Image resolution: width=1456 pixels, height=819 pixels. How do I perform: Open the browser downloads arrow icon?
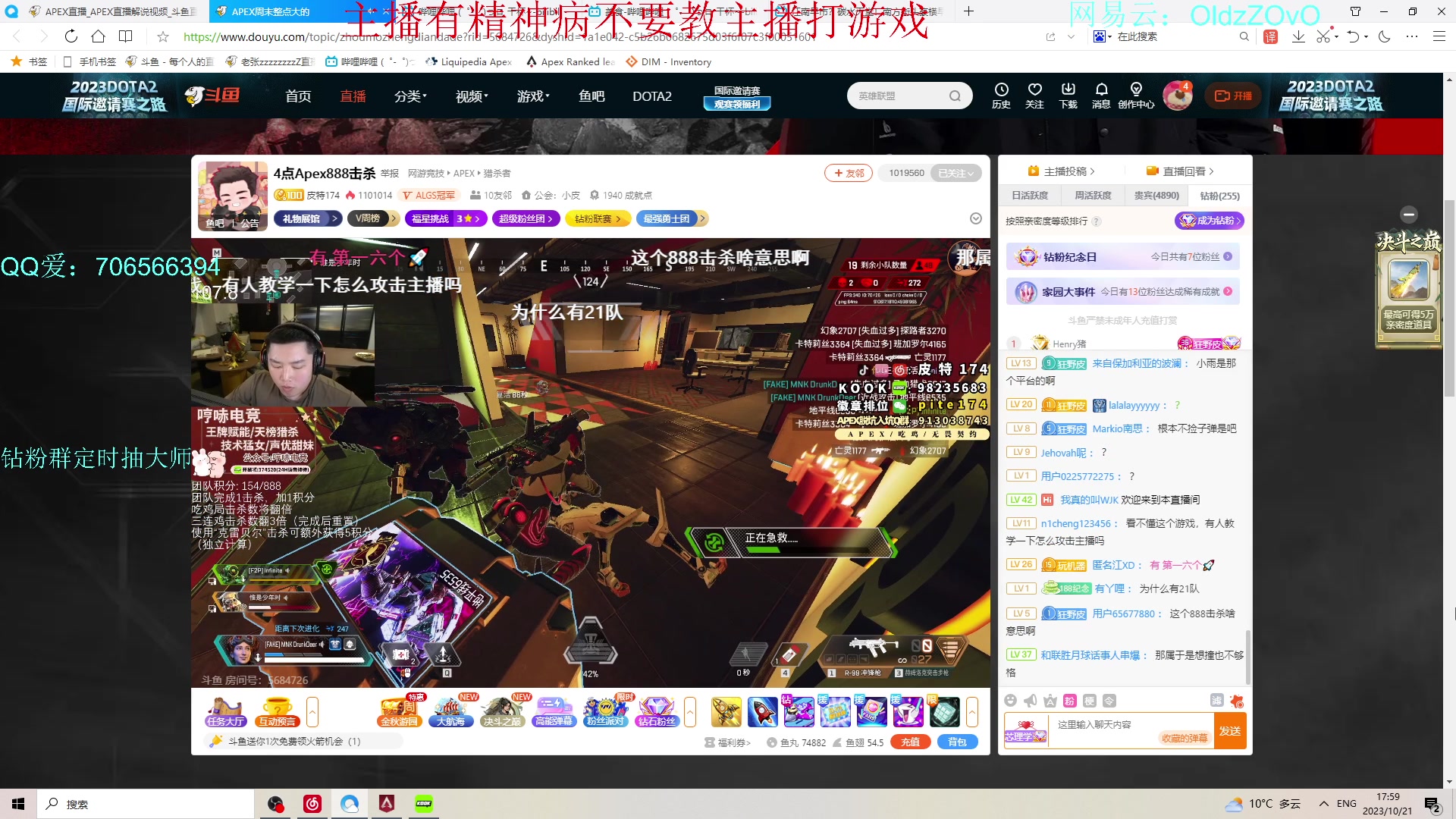1298,36
